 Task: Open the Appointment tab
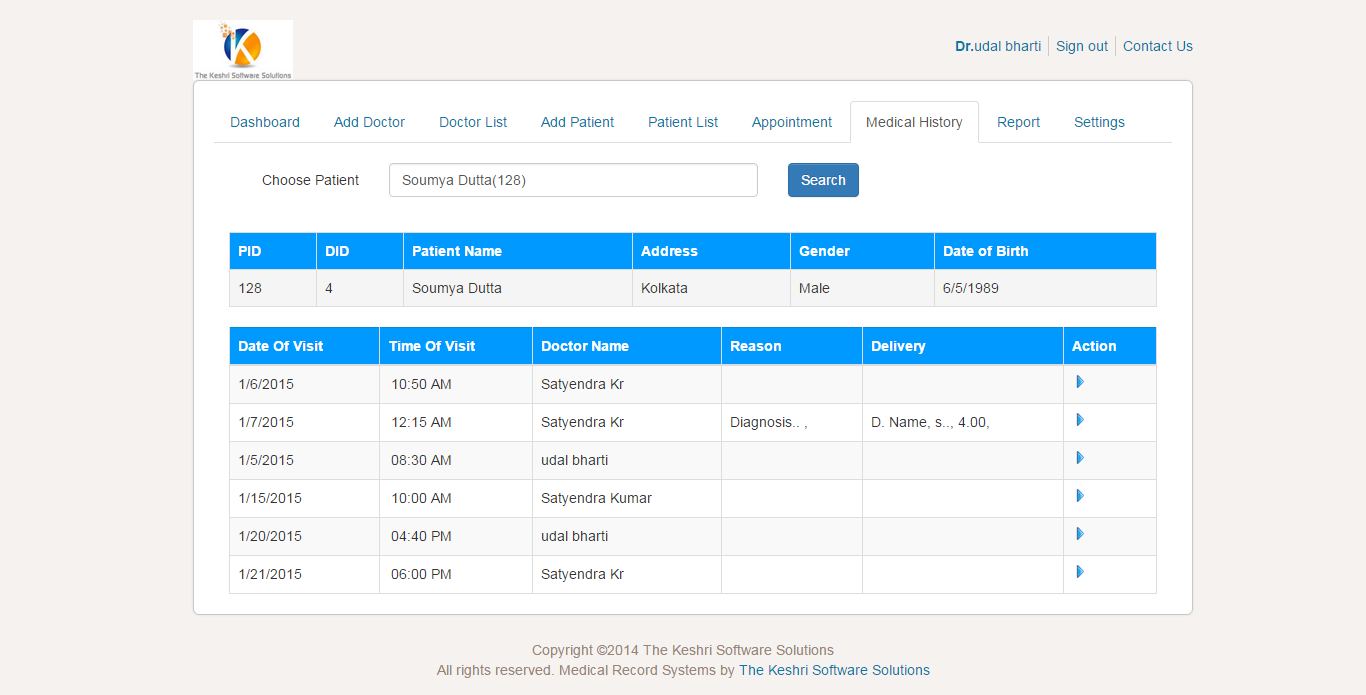pyautogui.click(x=791, y=121)
